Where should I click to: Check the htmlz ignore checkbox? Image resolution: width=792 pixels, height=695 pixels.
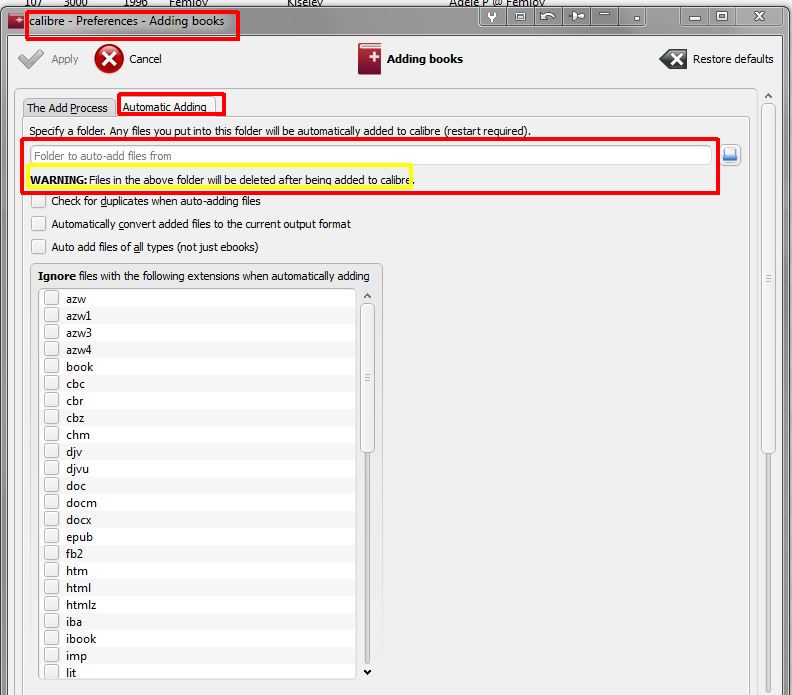[52, 604]
